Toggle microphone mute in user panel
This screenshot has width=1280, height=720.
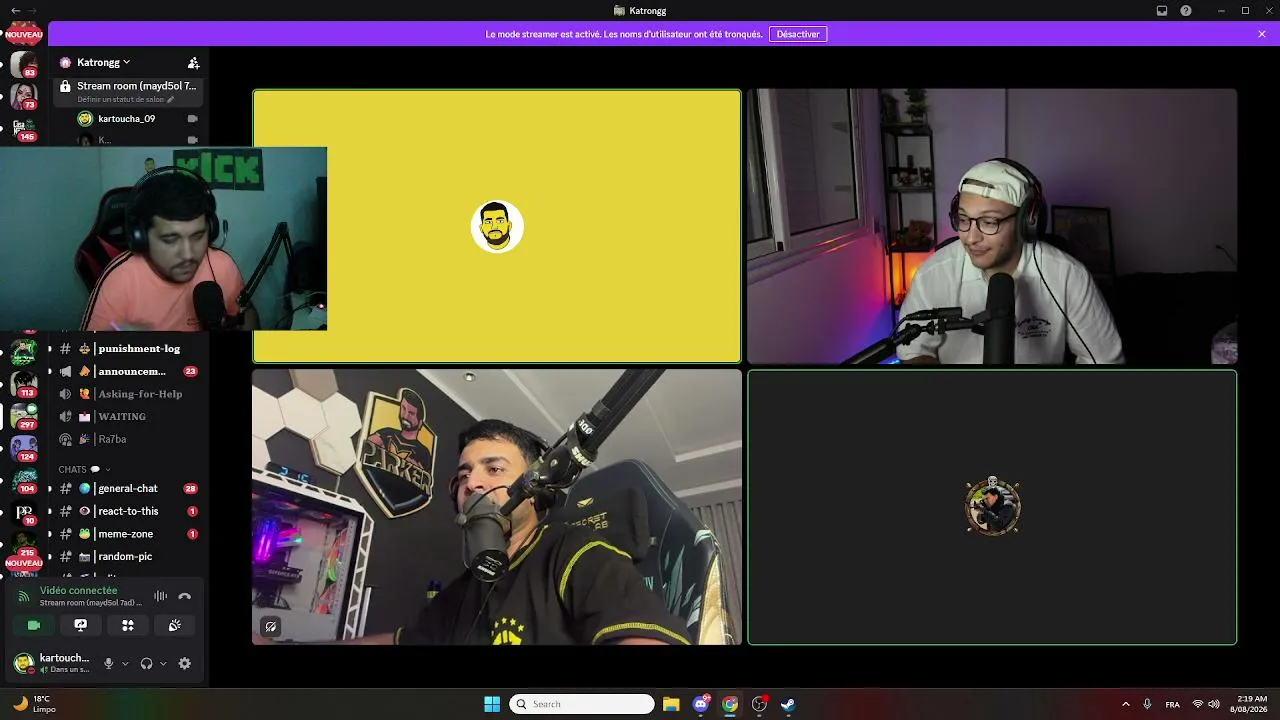pyautogui.click(x=109, y=663)
